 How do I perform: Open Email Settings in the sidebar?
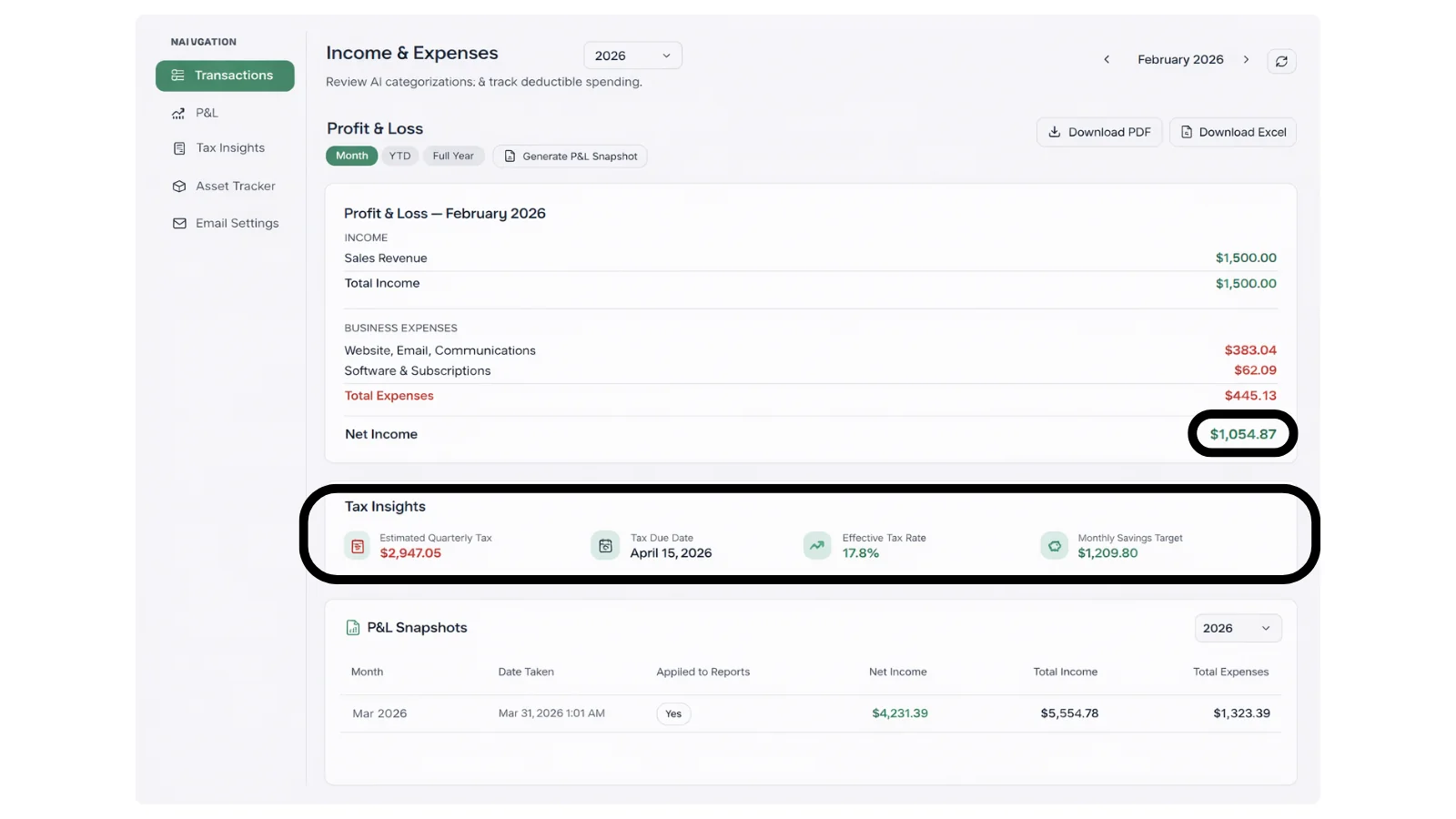(226, 223)
